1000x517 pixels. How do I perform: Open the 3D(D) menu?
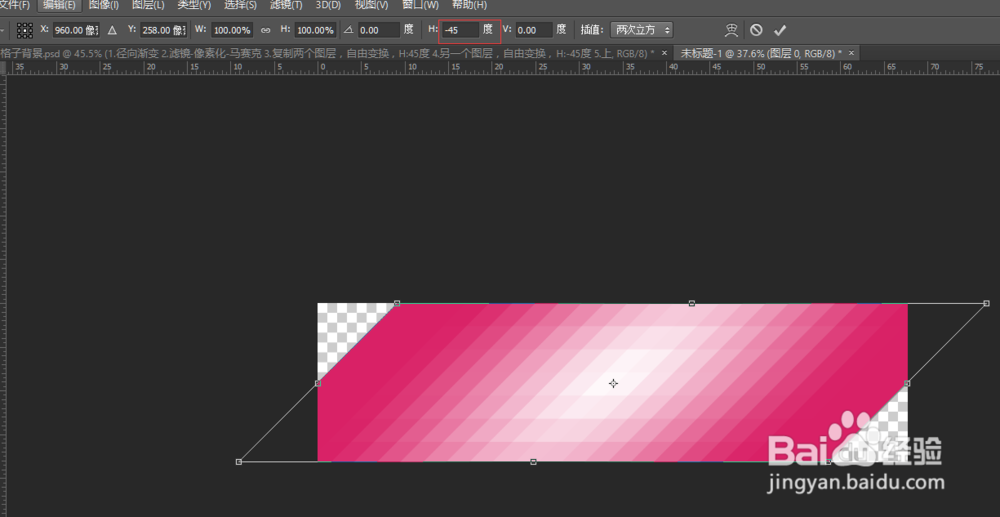pyautogui.click(x=328, y=5)
